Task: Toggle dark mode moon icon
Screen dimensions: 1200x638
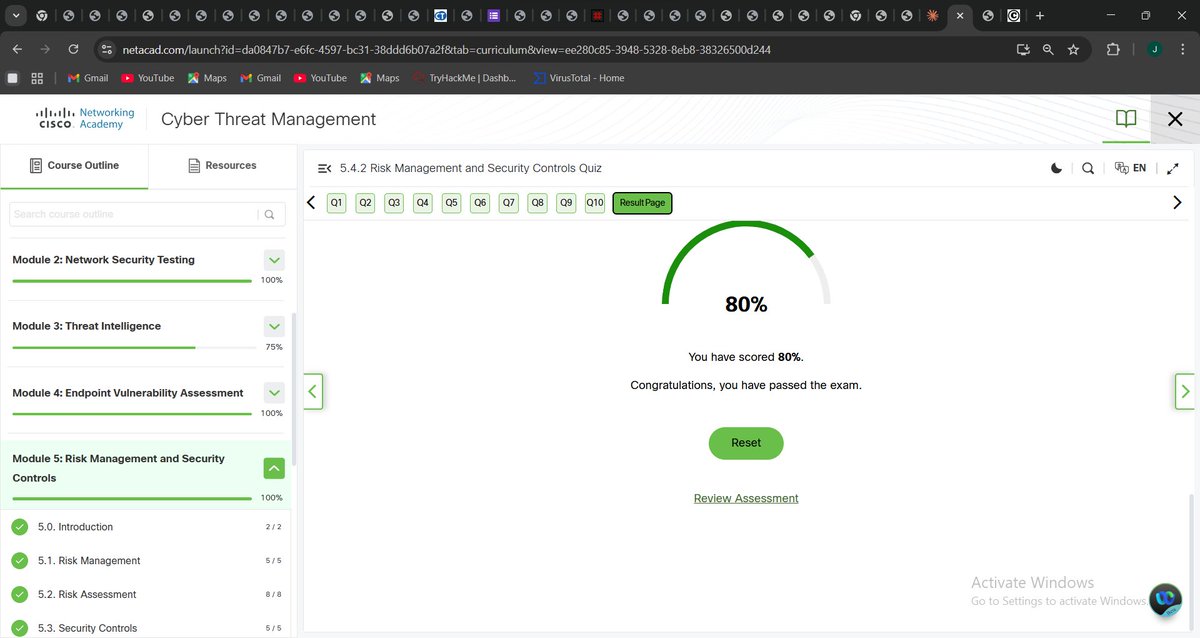Action: 1057,168
